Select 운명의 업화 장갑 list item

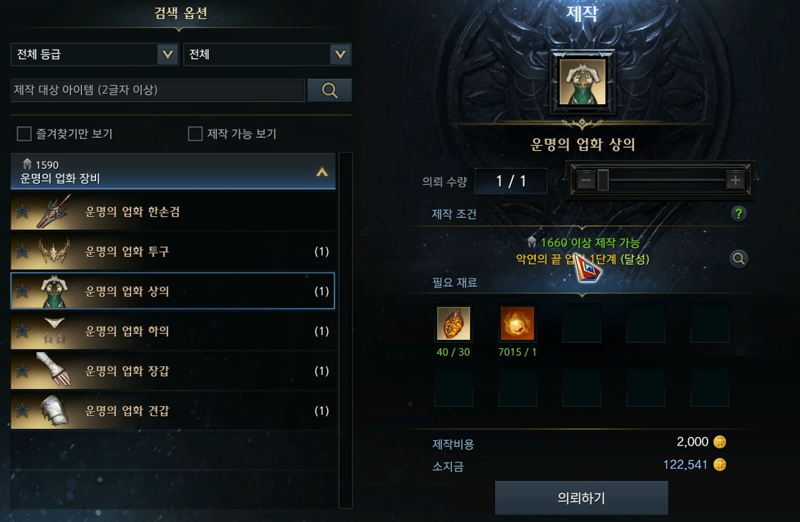(173, 370)
